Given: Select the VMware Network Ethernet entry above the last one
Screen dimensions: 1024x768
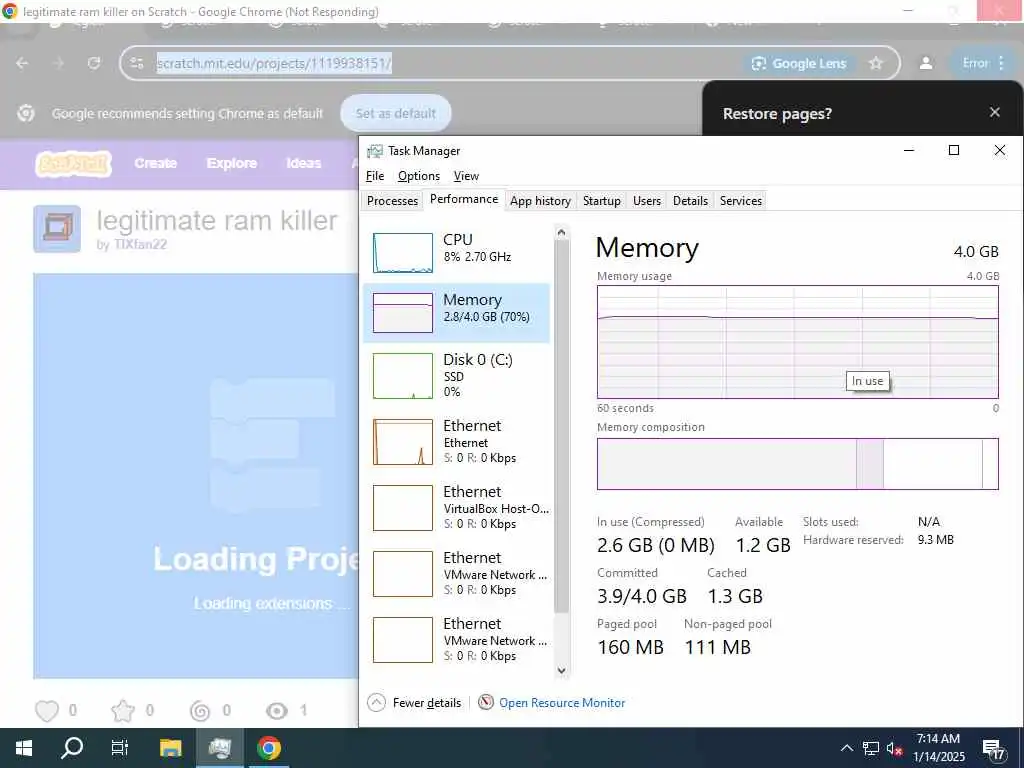Looking at the screenshot, I should [x=457, y=574].
